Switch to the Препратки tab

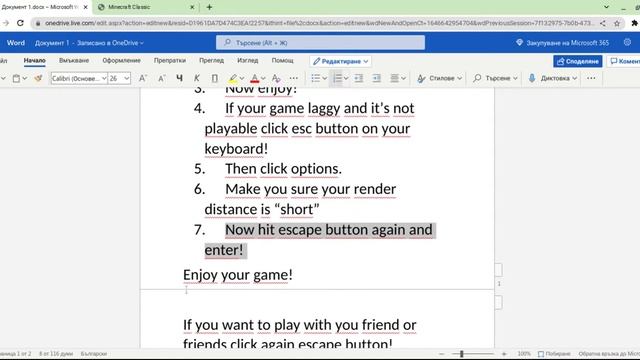170,60
